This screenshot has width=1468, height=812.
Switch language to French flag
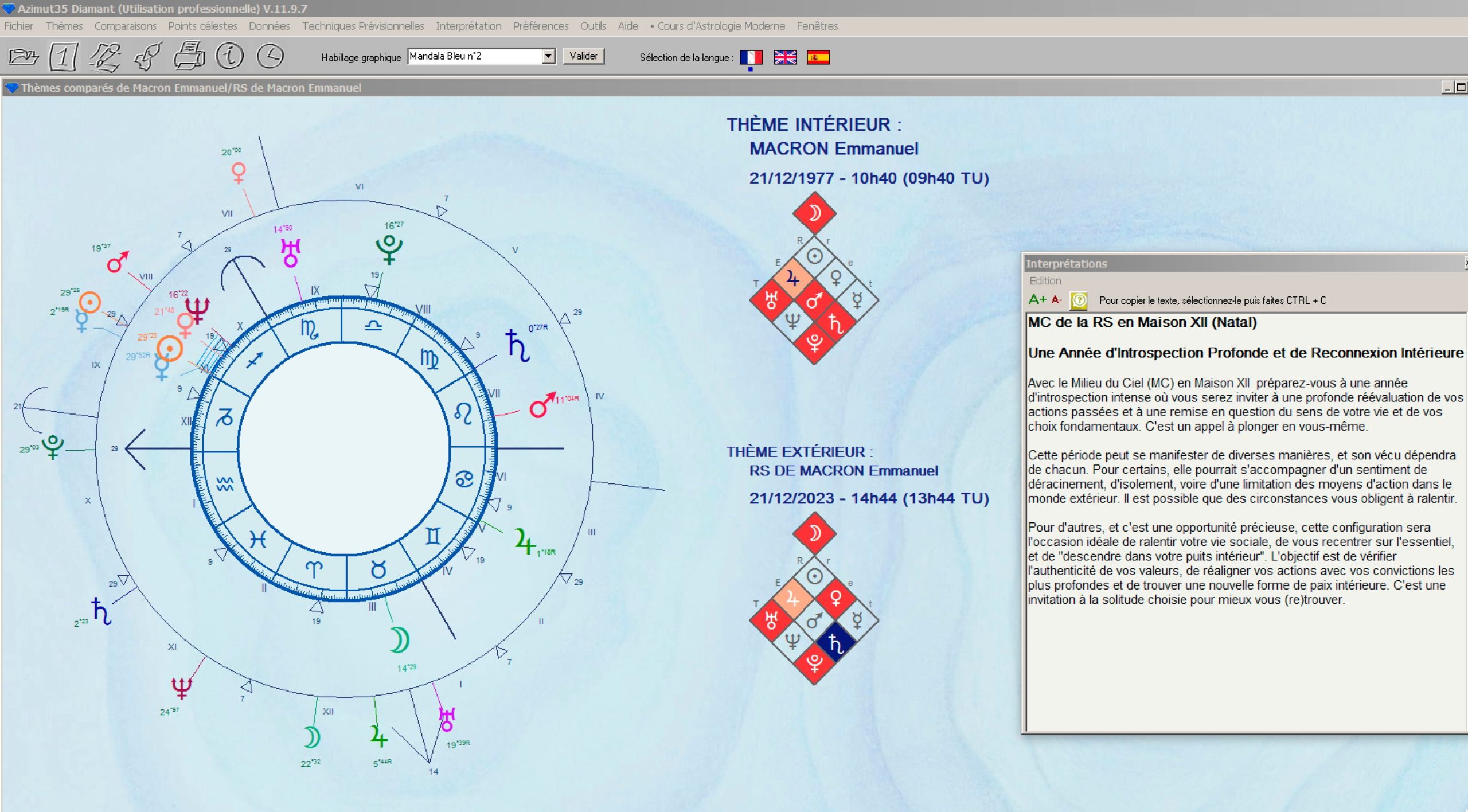pos(751,57)
